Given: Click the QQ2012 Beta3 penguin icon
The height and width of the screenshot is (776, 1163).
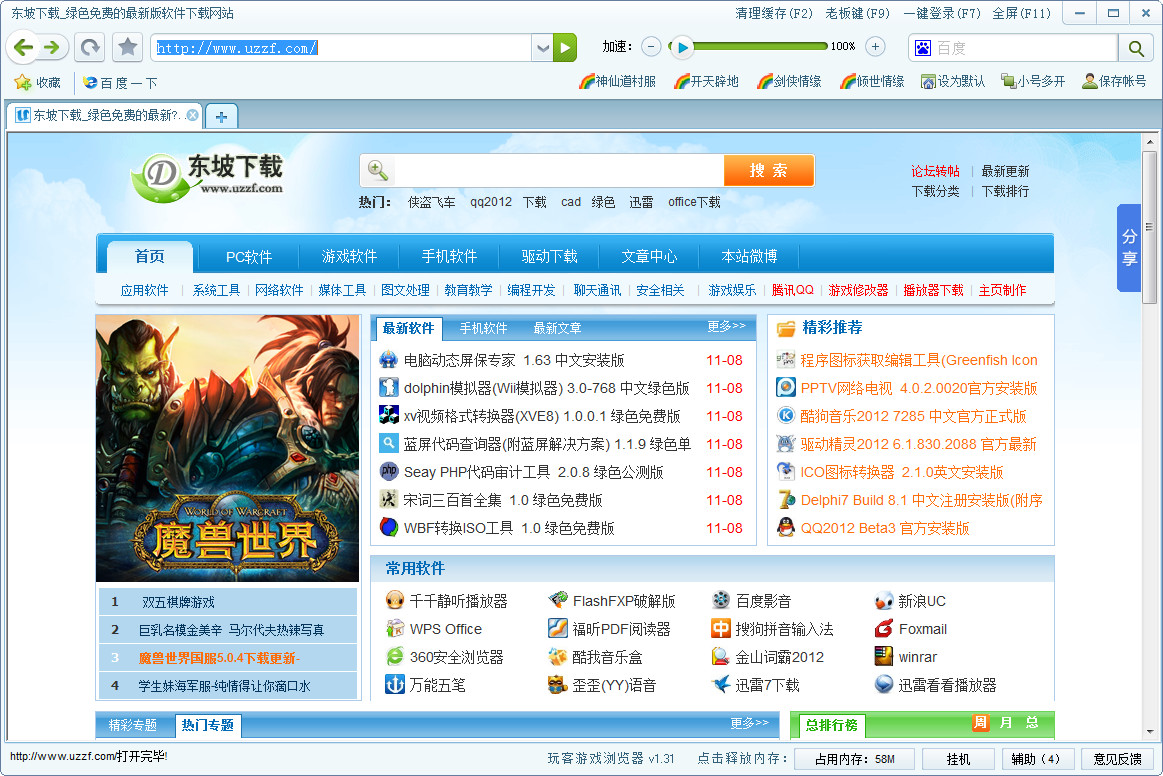Looking at the screenshot, I should tap(785, 527).
